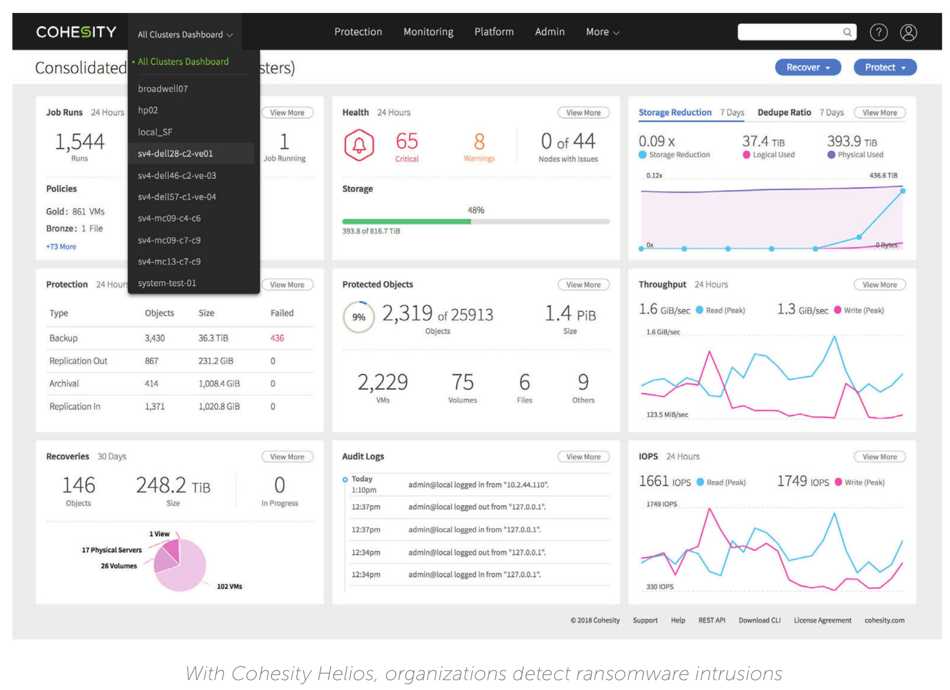Open the Help footer link
Viewport: 950px width, 690px height.
pos(678,620)
